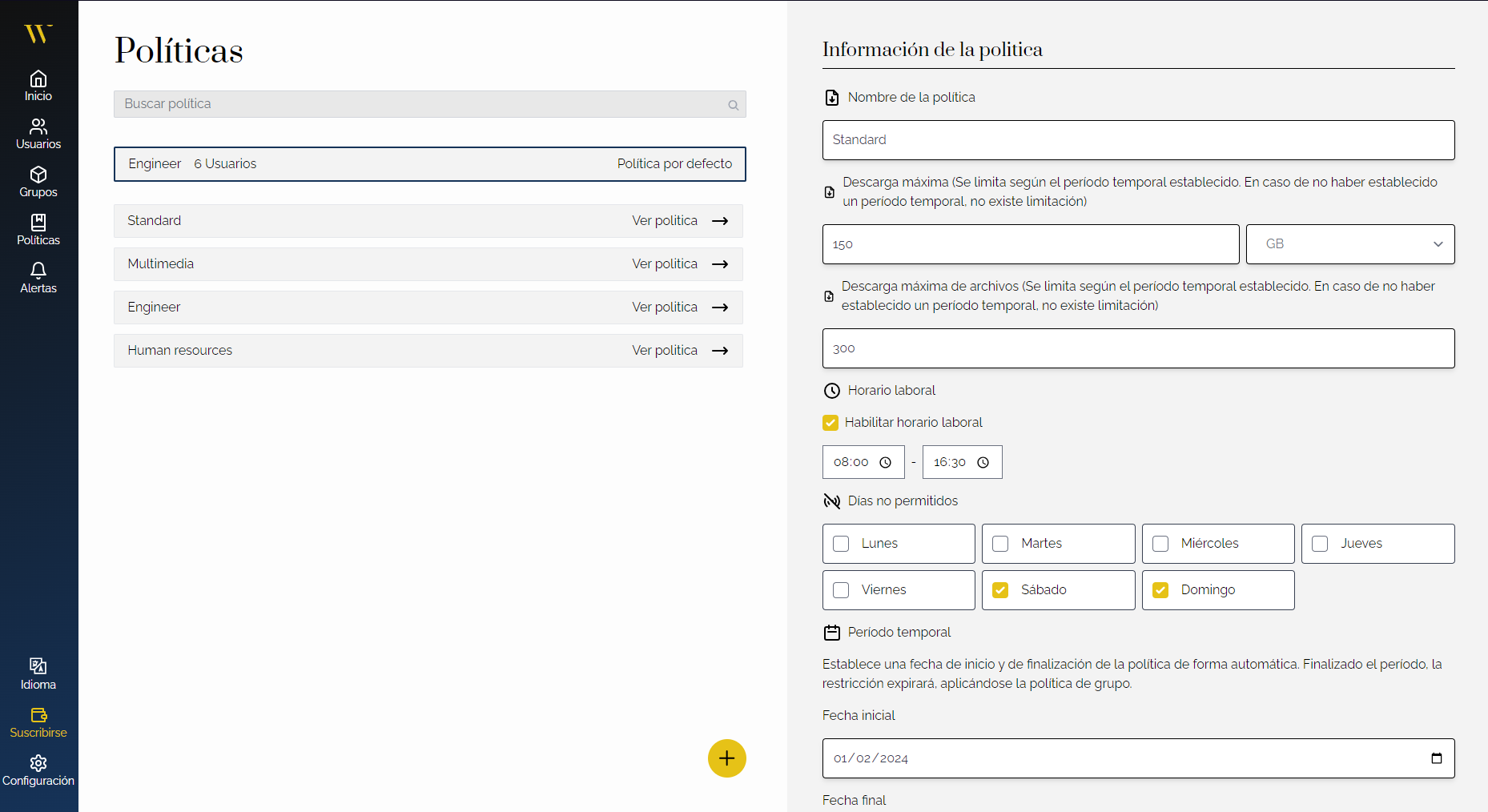Screen dimensions: 1488x812
Task: Click the policy name document icon
Action: click(x=832, y=98)
